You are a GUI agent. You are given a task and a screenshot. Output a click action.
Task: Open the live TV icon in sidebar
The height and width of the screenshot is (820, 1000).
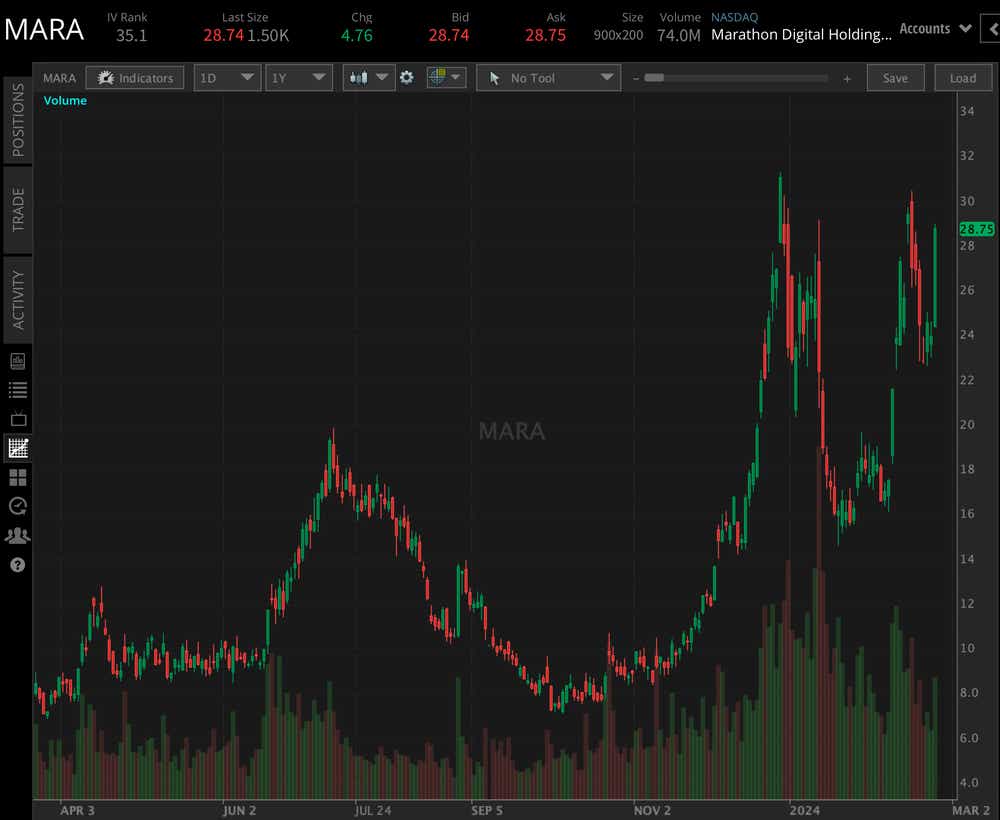pyautogui.click(x=18, y=419)
